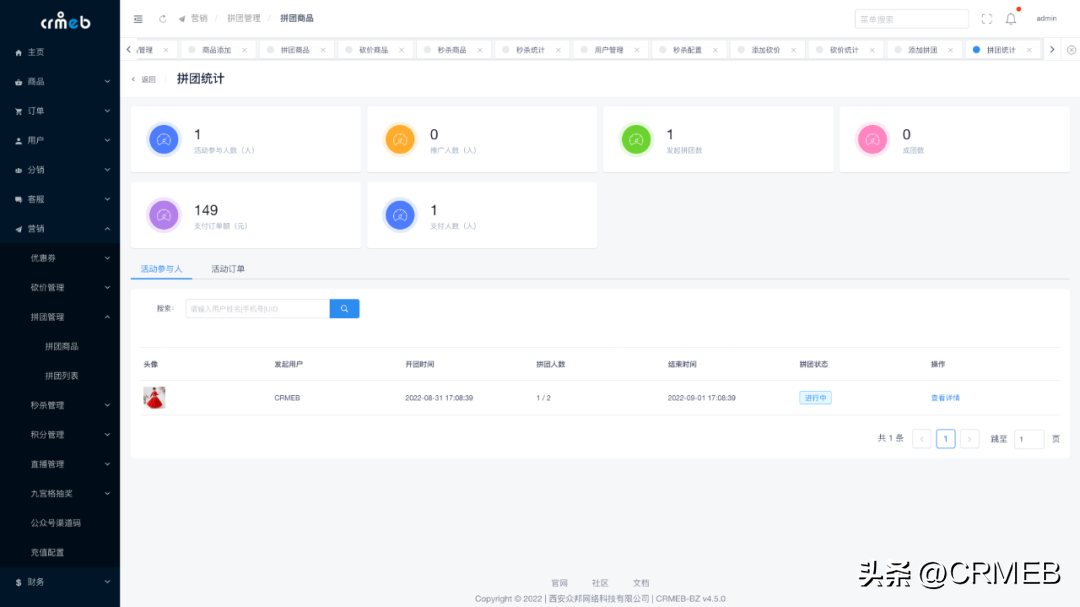Close the 砍价统计 tab
The height and width of the screenshot is (607, 1080).
pos(873,50)
